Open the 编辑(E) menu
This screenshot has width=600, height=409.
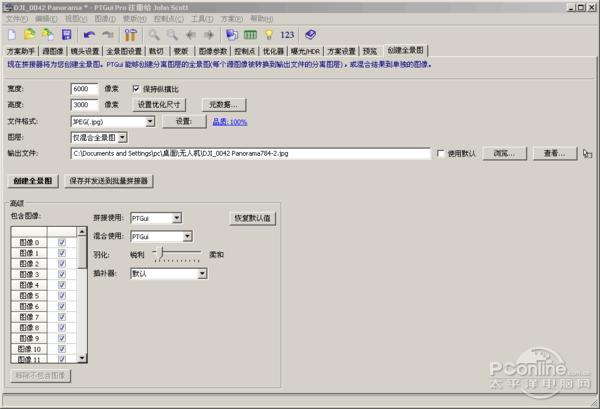point(46,18)
